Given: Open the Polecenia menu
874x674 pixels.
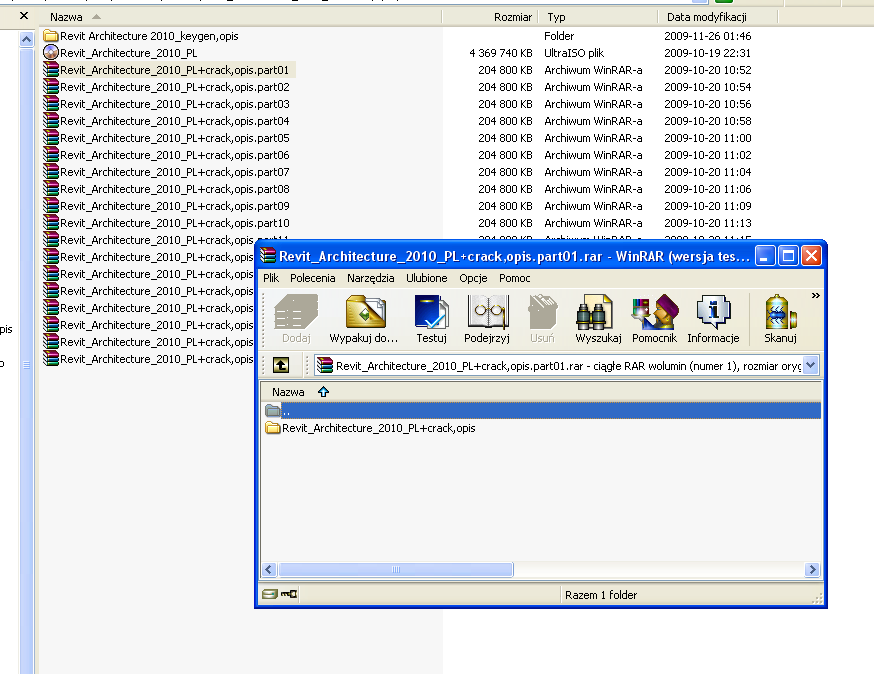Looking at the screenshot, I should tap(313, 278).
